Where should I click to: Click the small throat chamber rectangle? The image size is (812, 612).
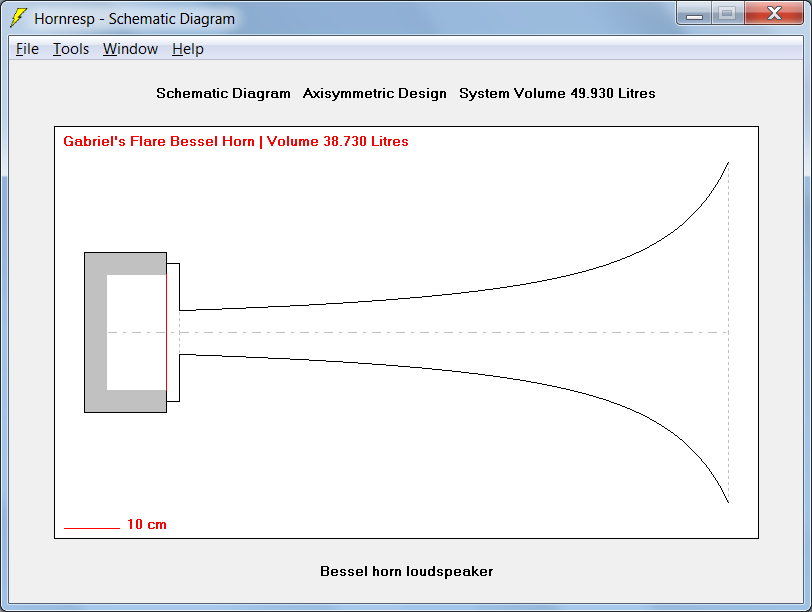[x=173, y=332]
